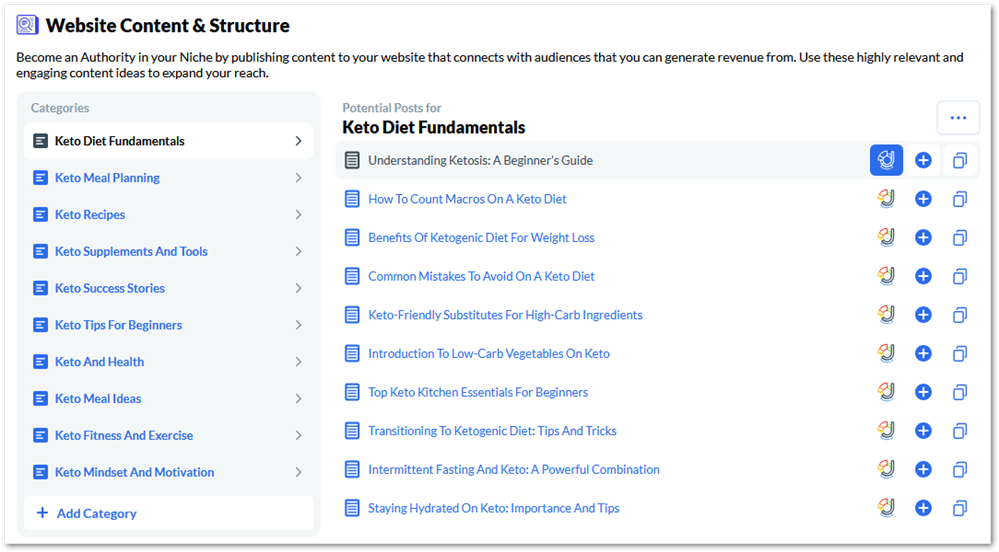Click AI write icon for Low-Carb Vegetables post
Screen dimensions: 999x552
(x=886, y=353)
